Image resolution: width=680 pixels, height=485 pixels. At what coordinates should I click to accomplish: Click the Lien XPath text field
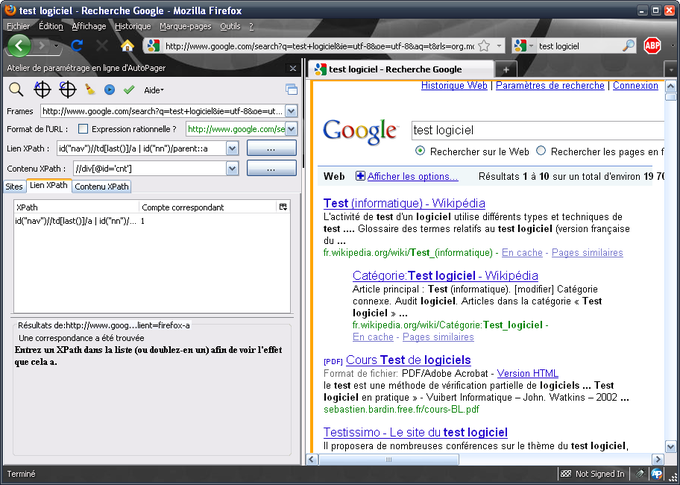click(x=141, y=149)
